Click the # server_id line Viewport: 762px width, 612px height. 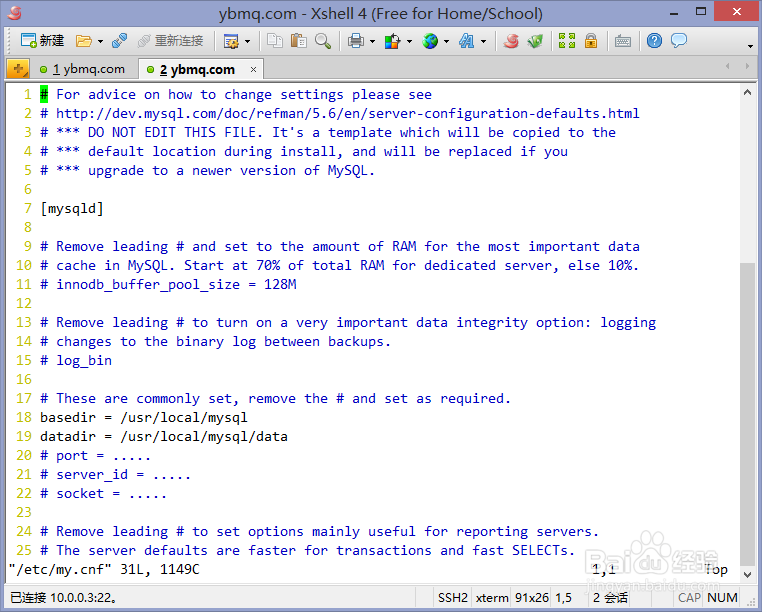(116, 474)
